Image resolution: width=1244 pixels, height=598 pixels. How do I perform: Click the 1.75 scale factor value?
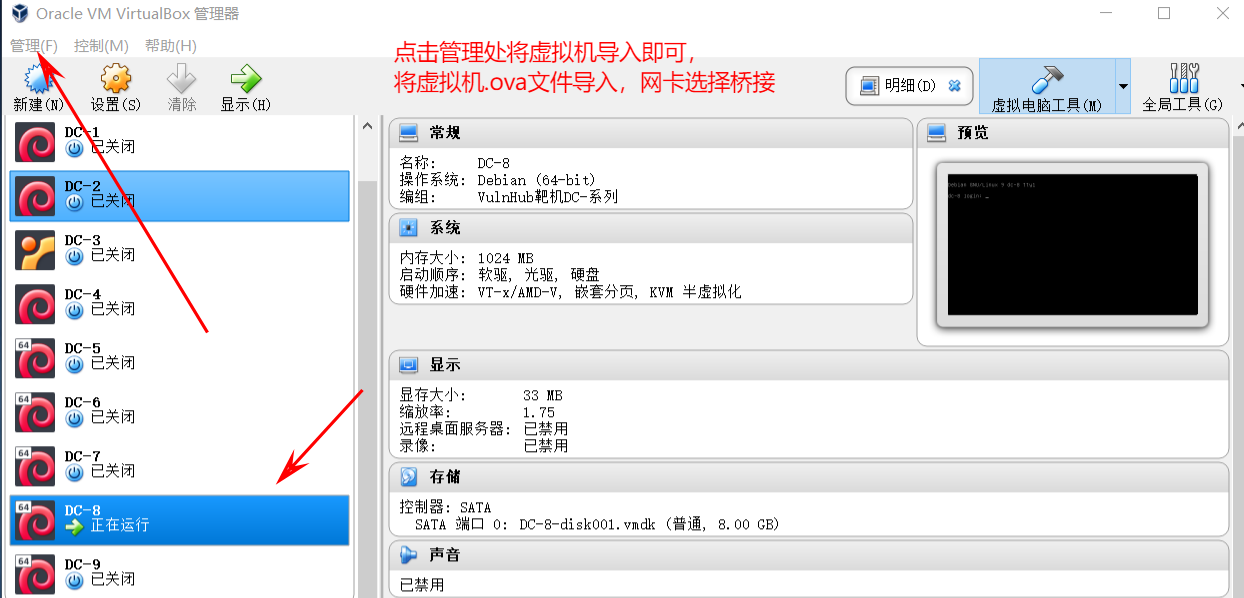point(538,412)
